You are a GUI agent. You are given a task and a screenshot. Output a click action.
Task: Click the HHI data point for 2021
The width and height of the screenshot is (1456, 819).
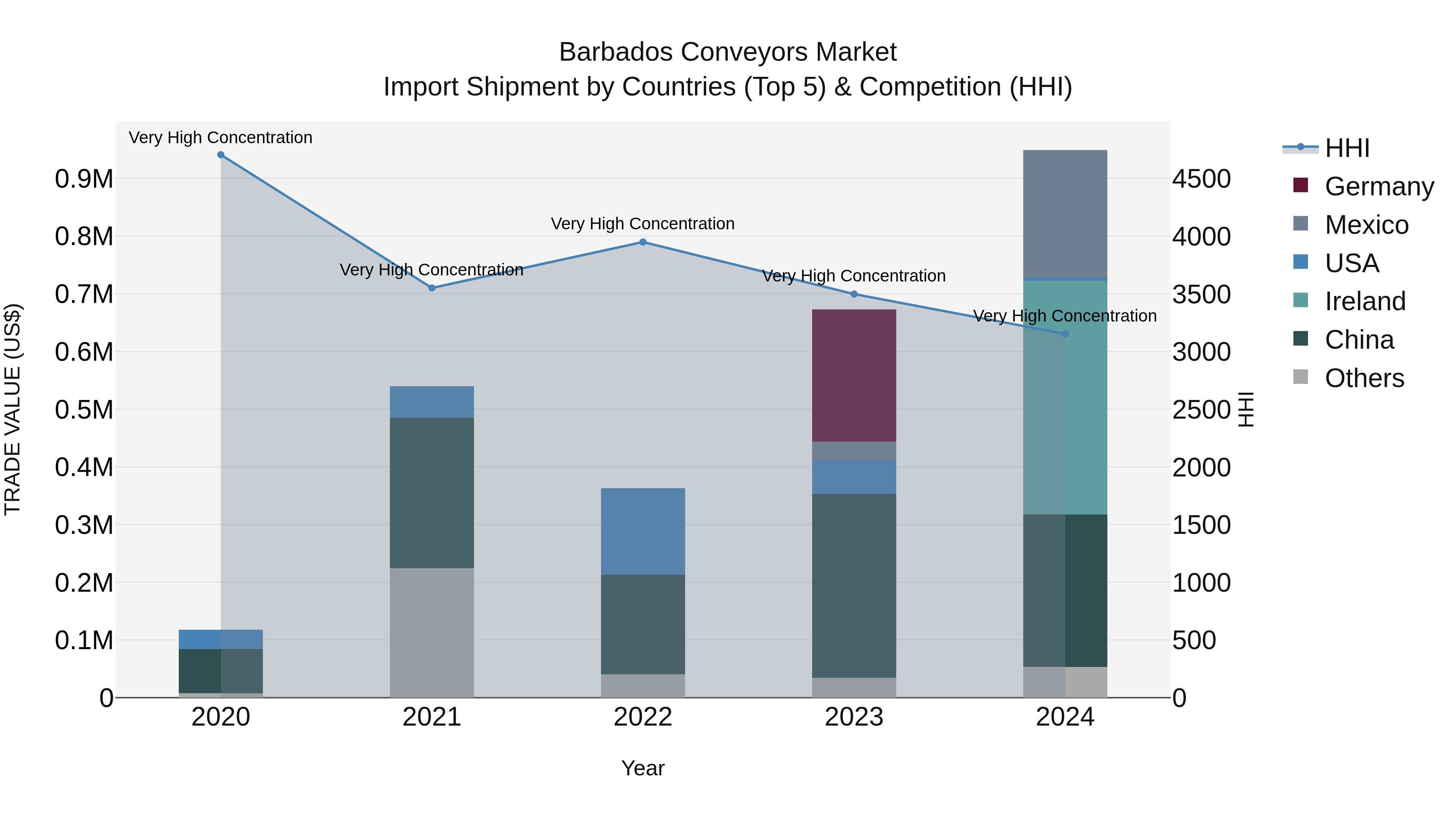[432, 288]
